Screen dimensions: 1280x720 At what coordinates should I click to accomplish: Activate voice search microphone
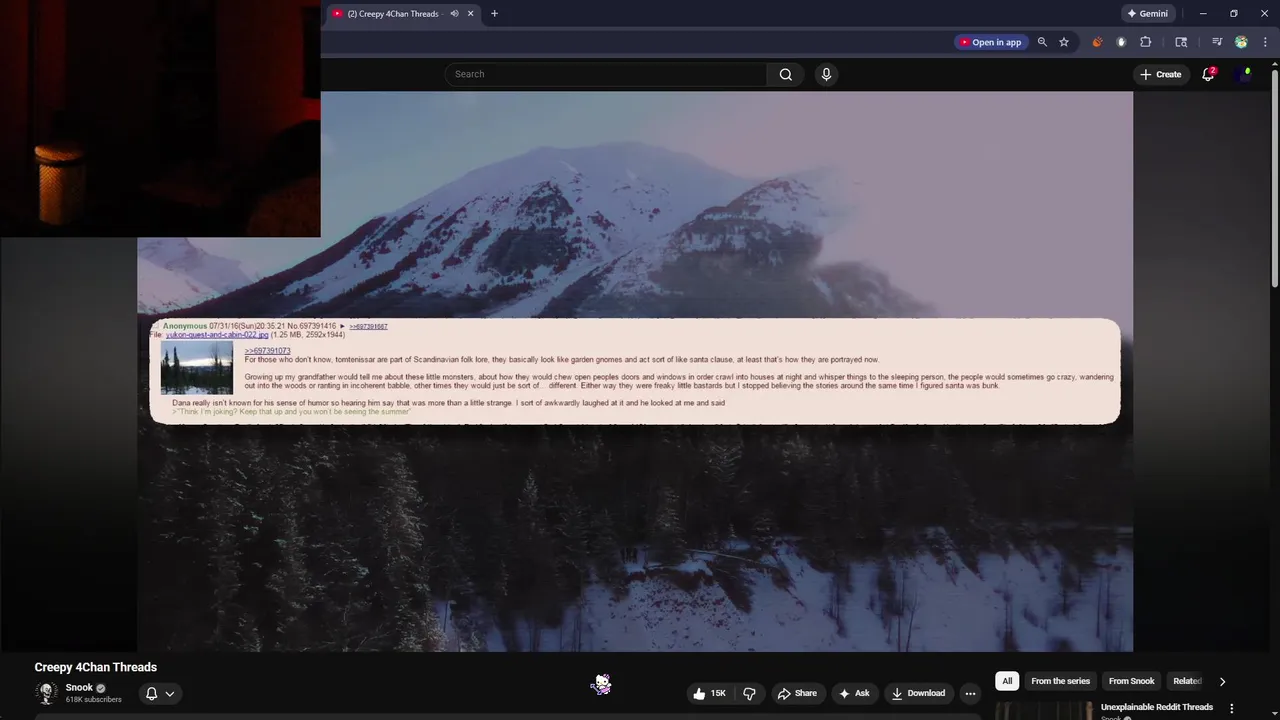pyautogui.click(x=826, y=74)
